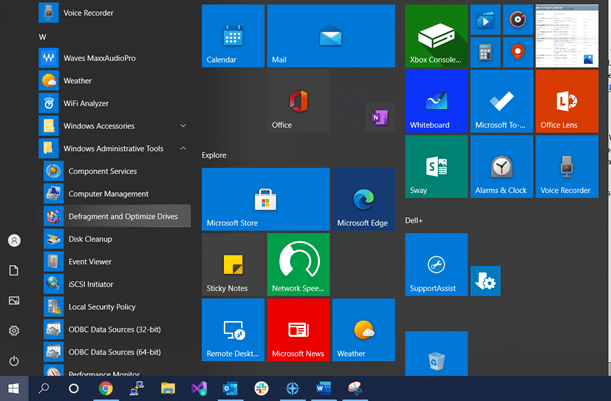Open the Voice Recorder tile

567,166
